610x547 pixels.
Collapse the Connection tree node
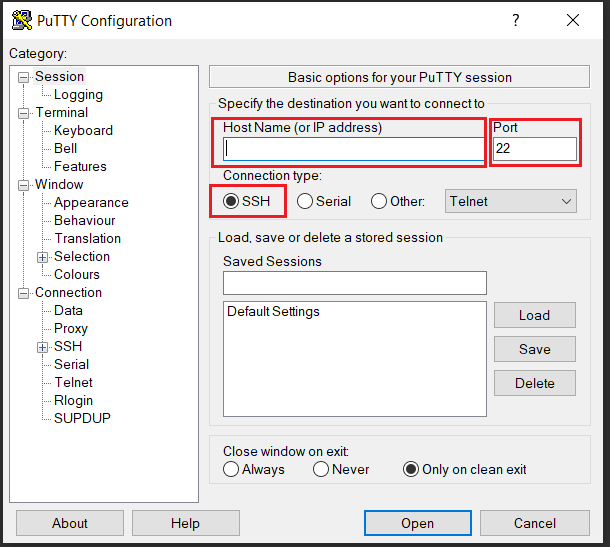point(23,293)
